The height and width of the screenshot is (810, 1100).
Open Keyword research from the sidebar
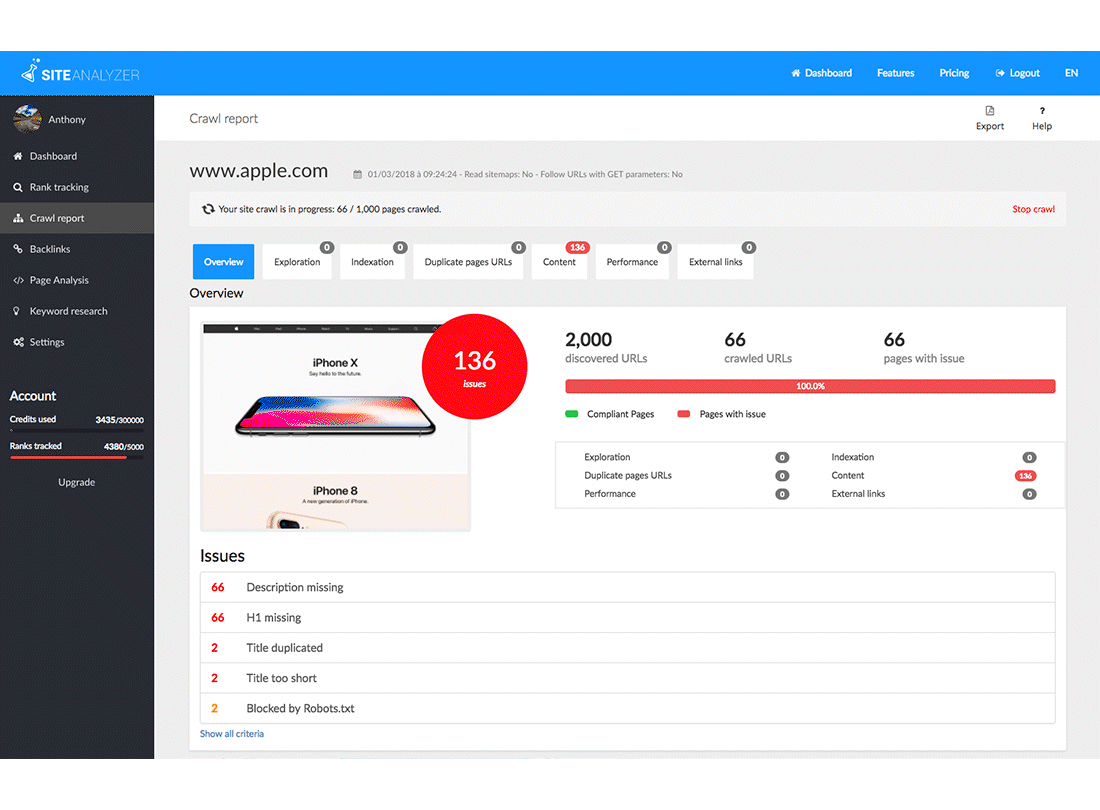tap(77, 311)
